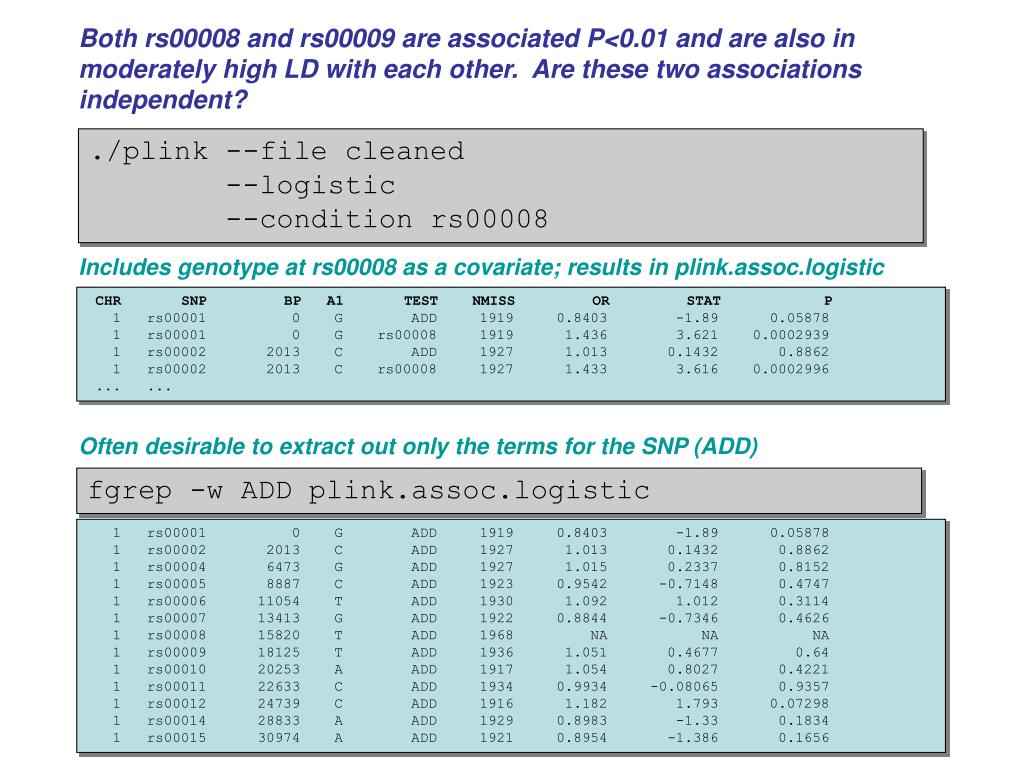Image resolution: width=1024 pixels, height=768 pixels.
Task: Click 'rs00007' in the lower table
Action: coord(176,618)
